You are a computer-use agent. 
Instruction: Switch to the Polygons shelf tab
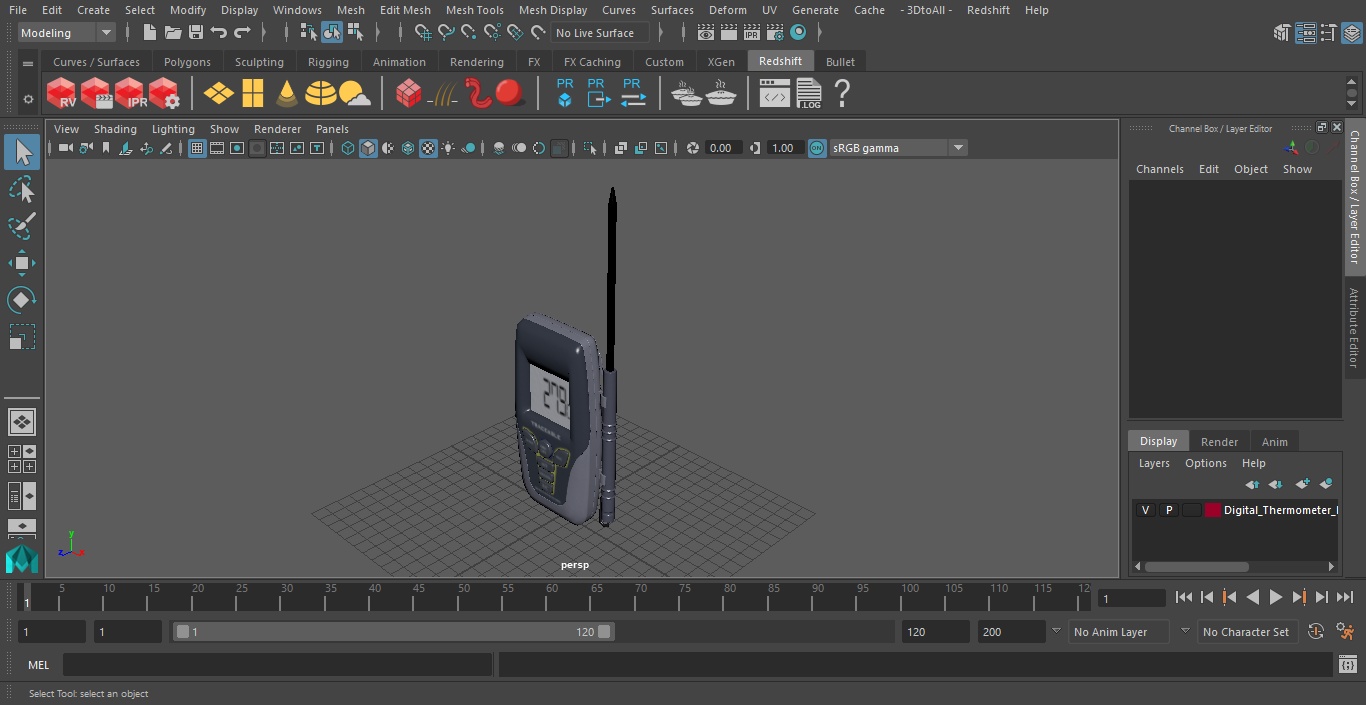187,62
